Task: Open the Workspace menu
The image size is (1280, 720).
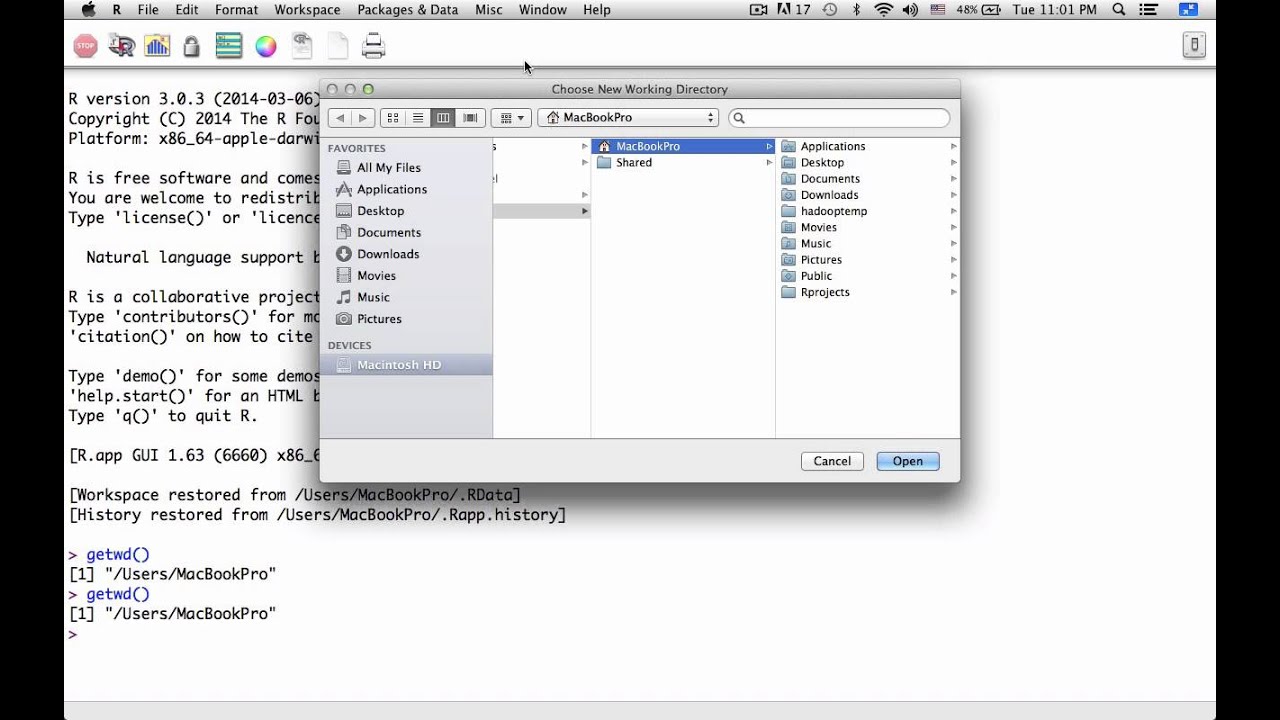Action: [x=307, y=10]
